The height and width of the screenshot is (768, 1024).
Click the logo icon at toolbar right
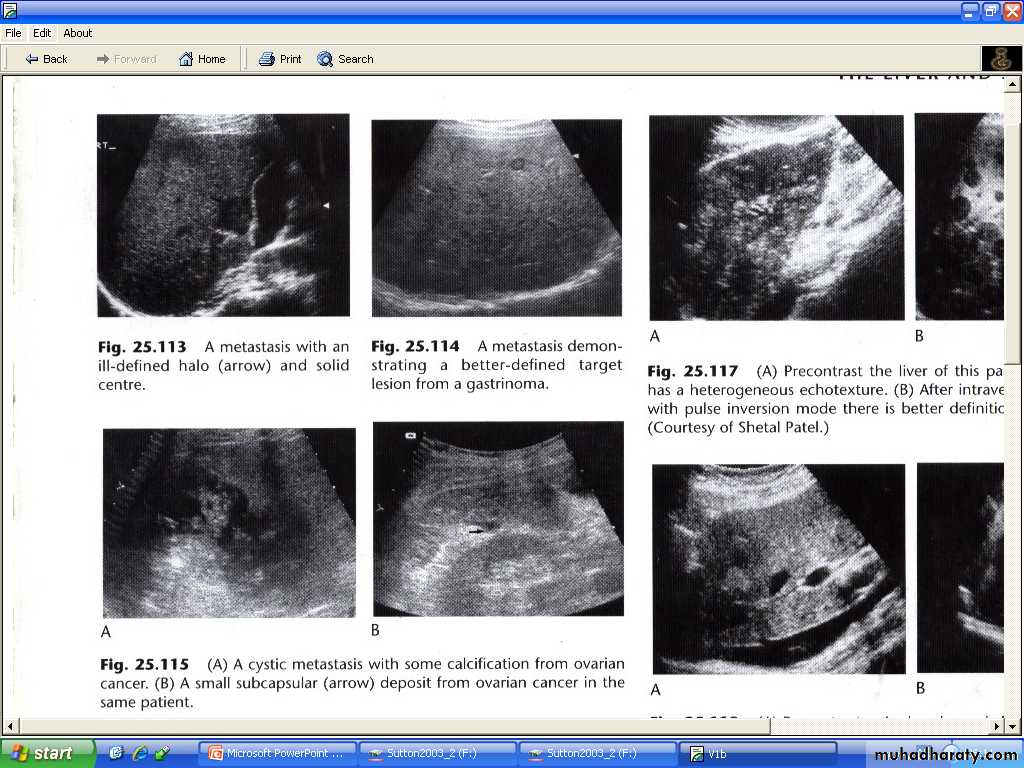point(1001,59)
